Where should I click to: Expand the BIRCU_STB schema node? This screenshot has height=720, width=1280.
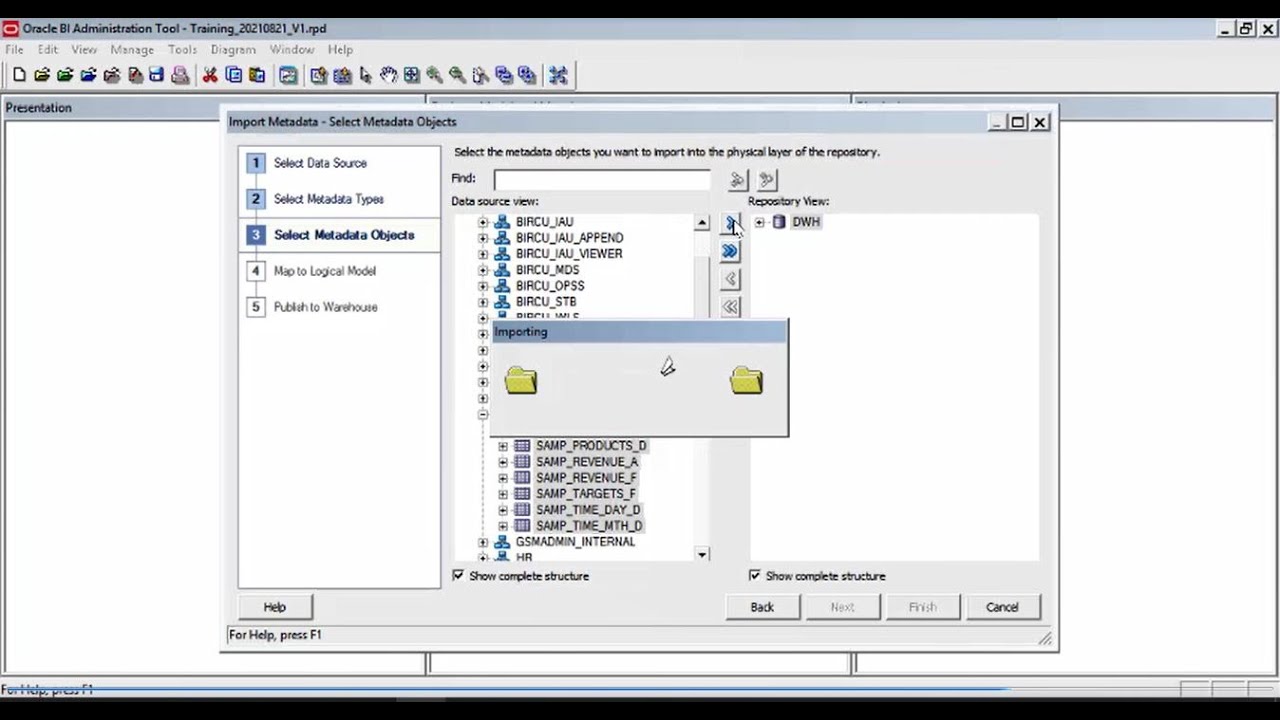pos(483,302)
